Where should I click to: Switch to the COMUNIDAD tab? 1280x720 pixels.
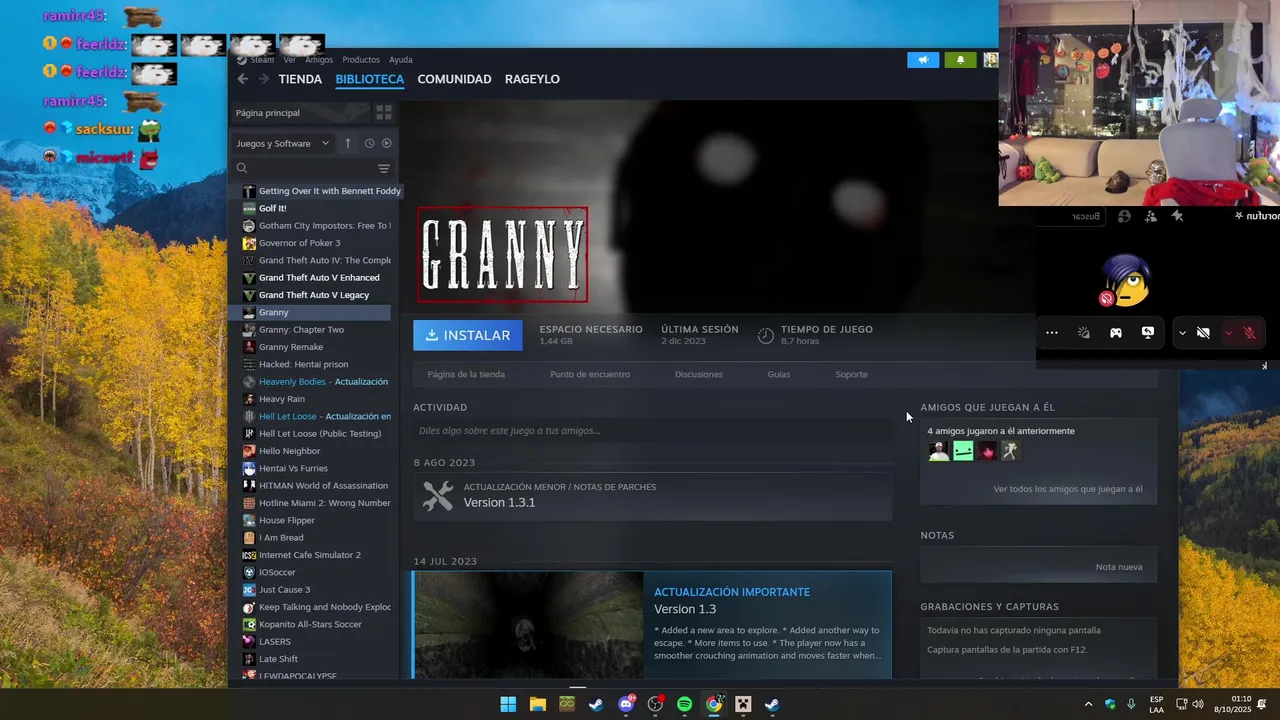pyautogui.click(x=454, y=79)
